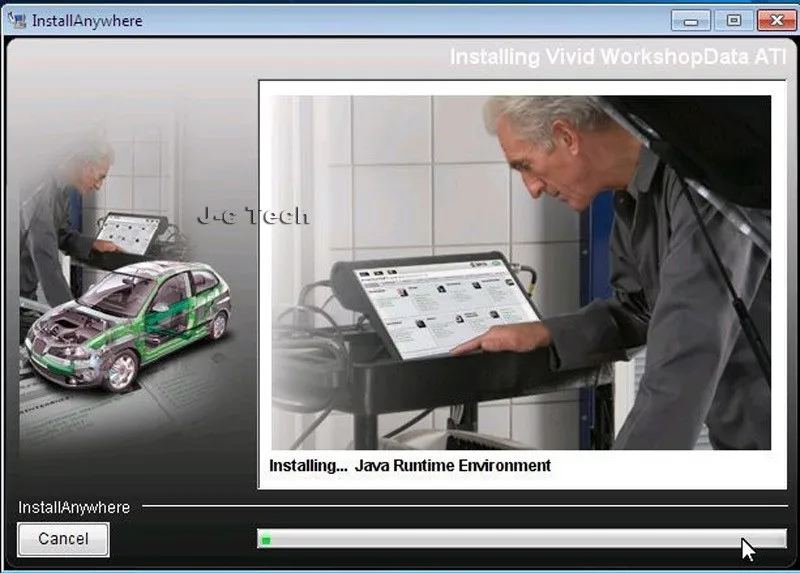Viewport: 800px width, 573px height.
Task: Cancel the Vivid WorkshopData installation
Action: (x=63, y=539)
